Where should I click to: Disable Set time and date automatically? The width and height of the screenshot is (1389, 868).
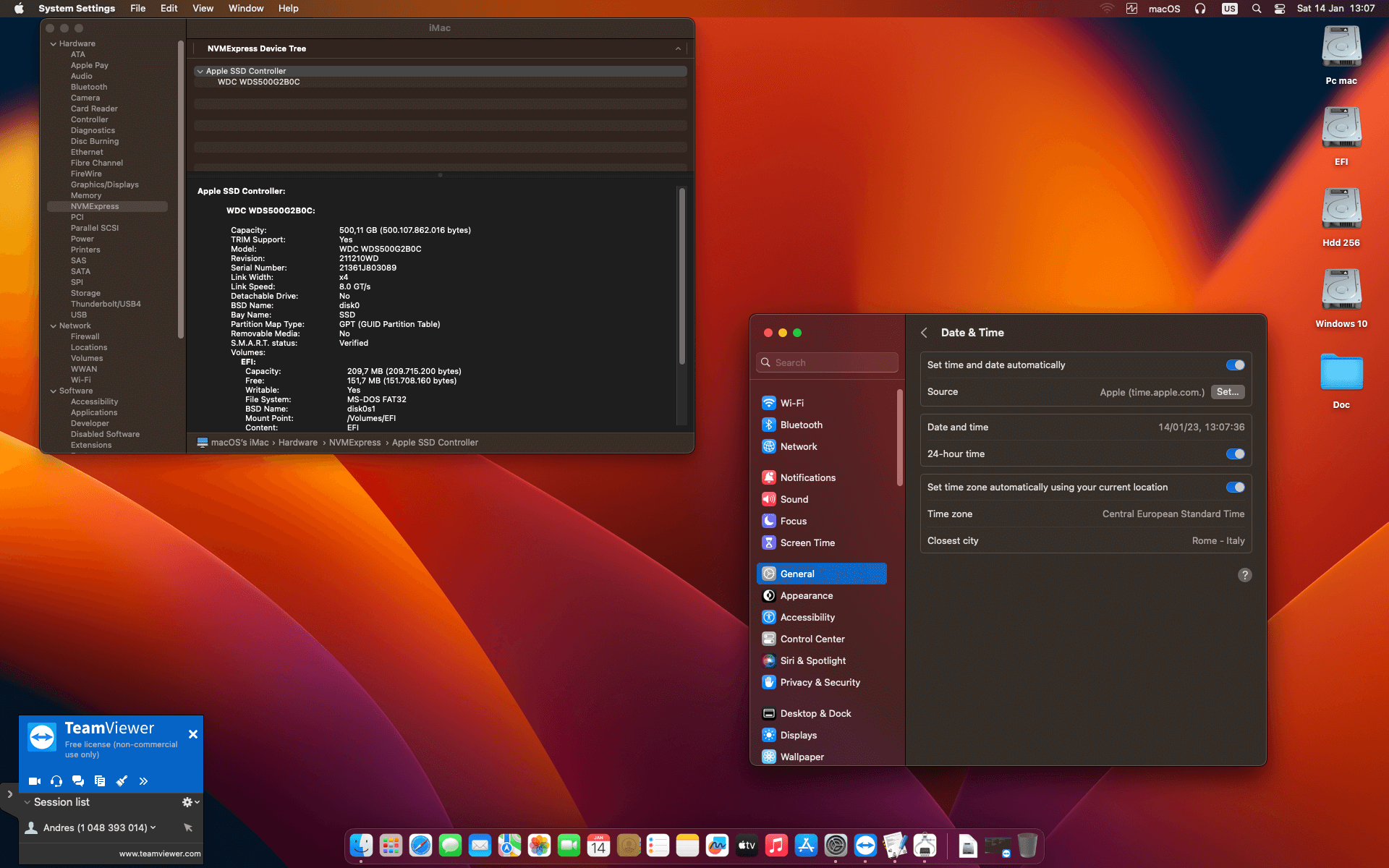1235,365
